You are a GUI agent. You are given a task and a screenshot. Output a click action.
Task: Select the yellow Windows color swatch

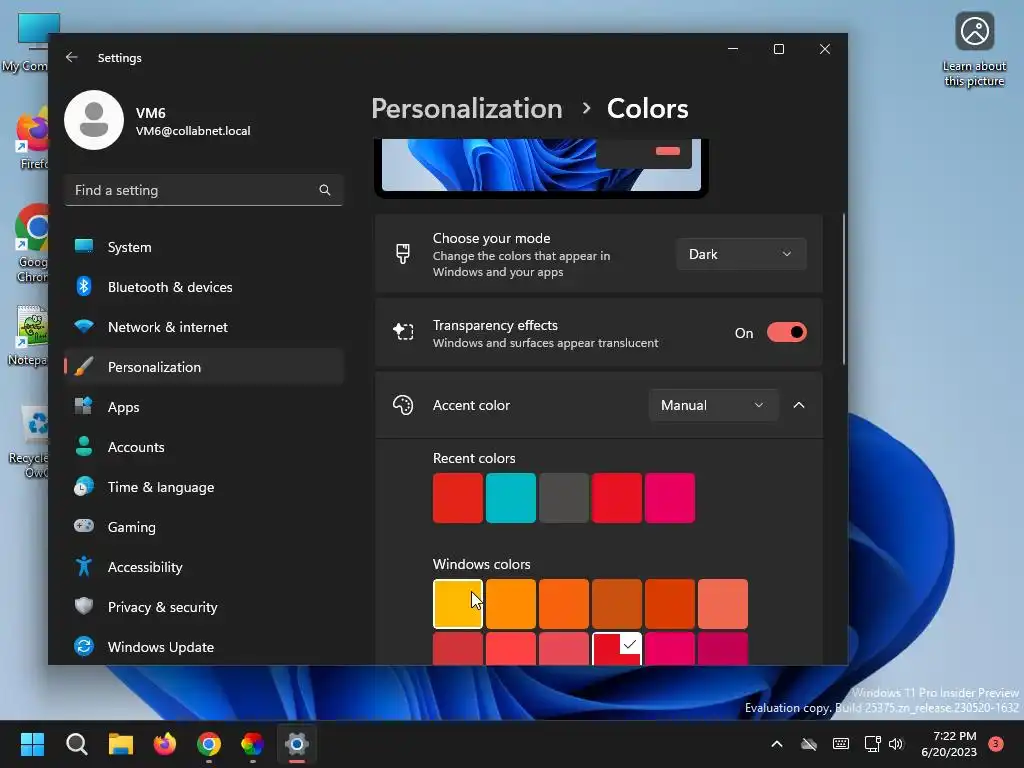(x=458, y=603)
